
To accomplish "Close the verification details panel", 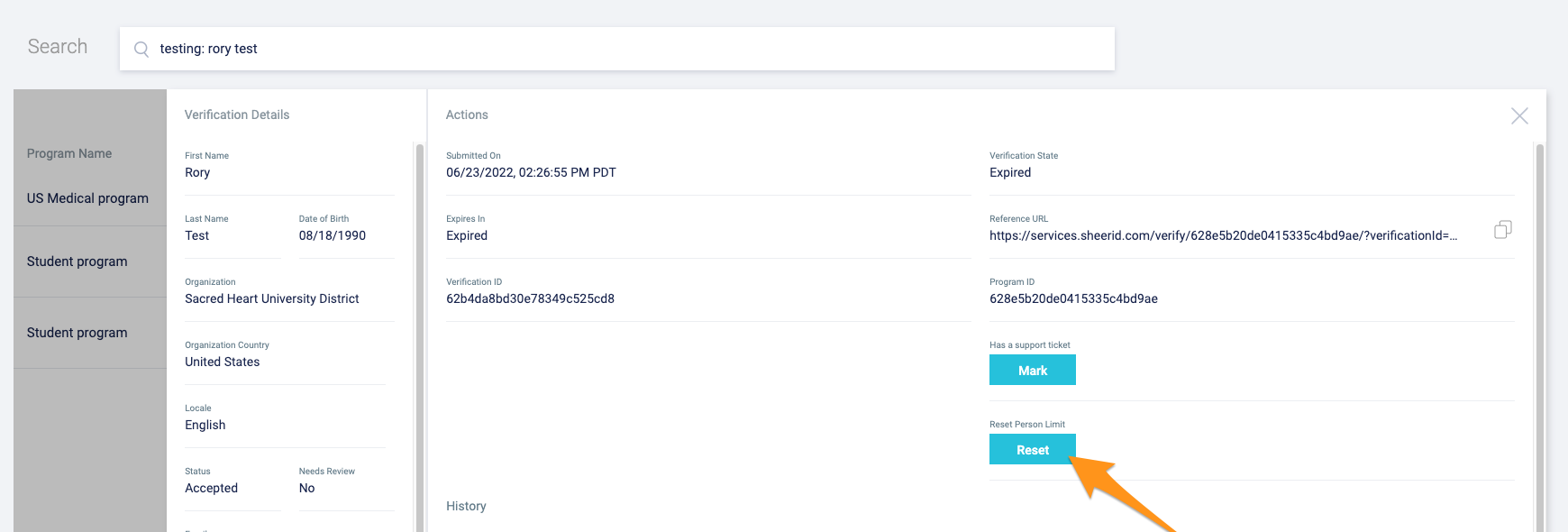I will (1519, 115).
